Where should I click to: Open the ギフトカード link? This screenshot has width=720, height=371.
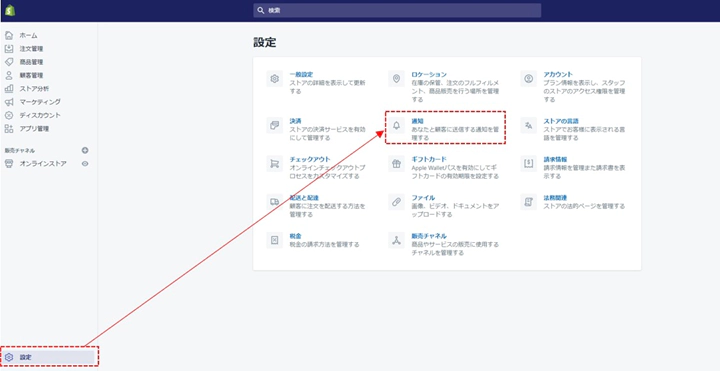pos(429,159)
